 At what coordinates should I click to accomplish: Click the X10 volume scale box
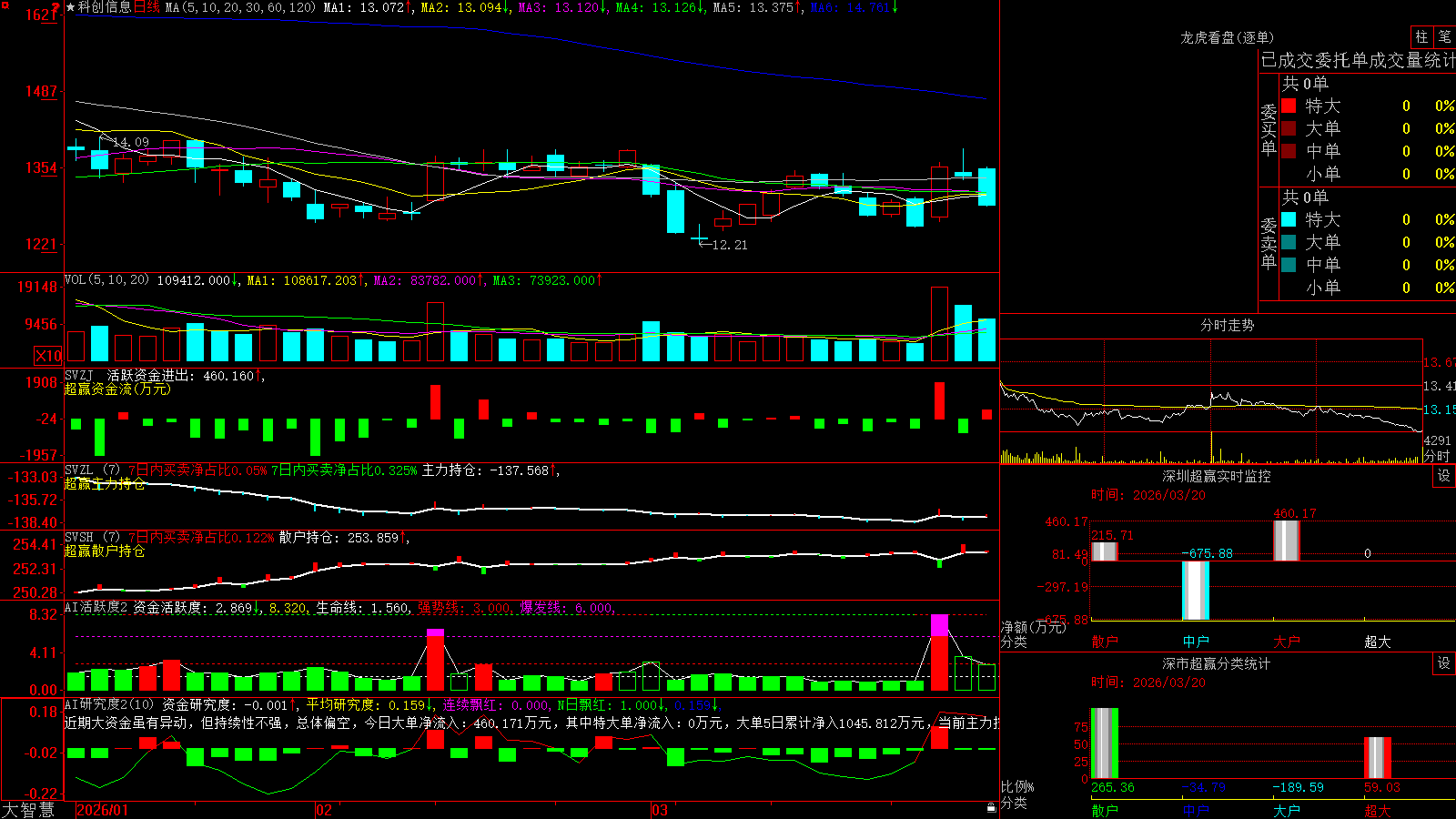click(48, 356)
